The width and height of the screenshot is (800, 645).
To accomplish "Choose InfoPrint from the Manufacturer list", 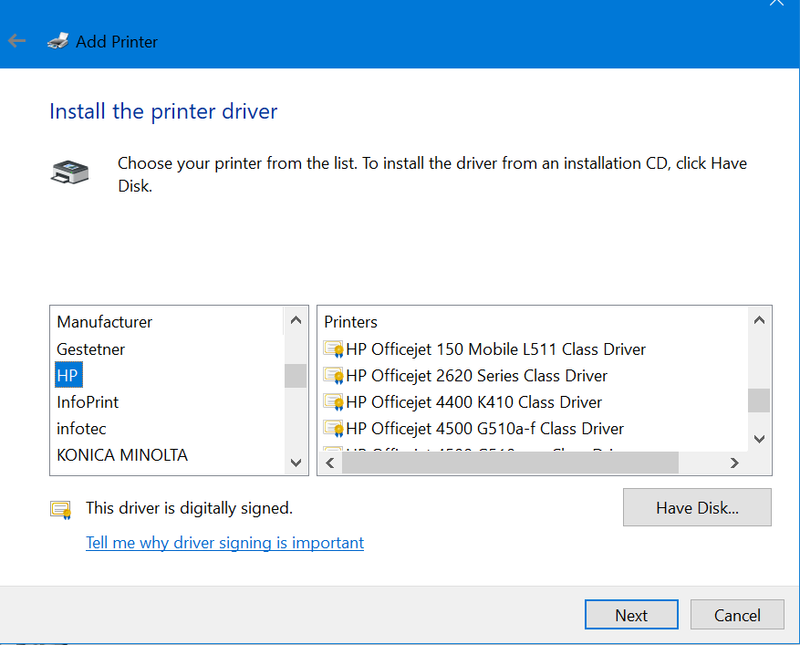I will [x=88, y=402].
